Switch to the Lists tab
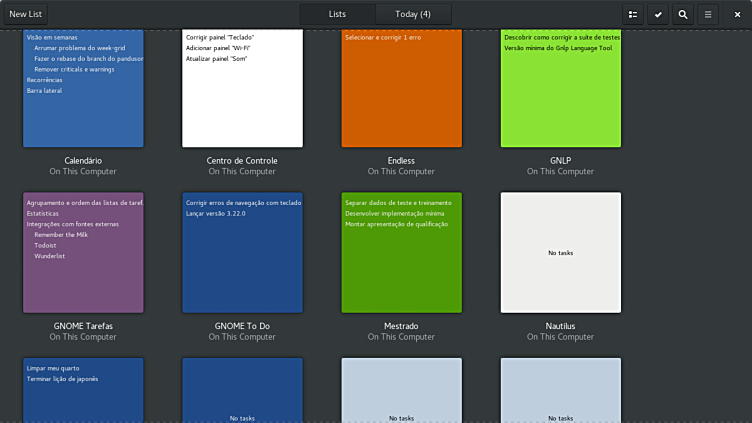This screenshot has height=423, width=752. tap(337, 14)
